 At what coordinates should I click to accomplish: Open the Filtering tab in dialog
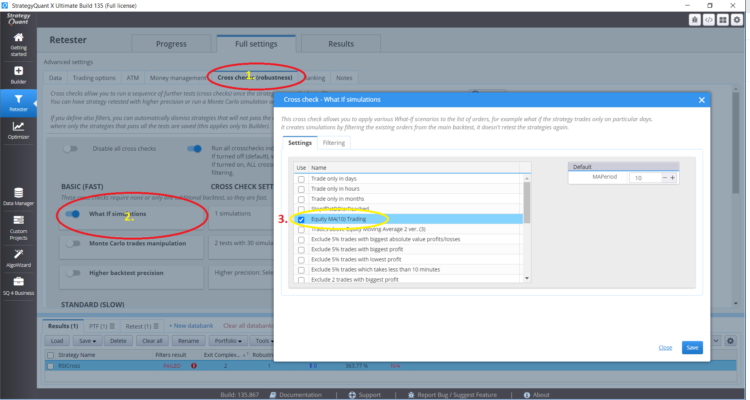(x=334, y=143)
